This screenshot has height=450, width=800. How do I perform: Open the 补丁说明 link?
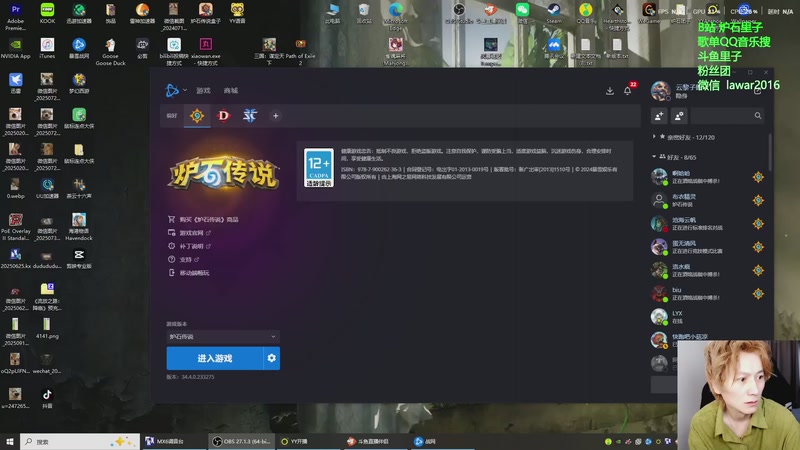pos(189,246)
